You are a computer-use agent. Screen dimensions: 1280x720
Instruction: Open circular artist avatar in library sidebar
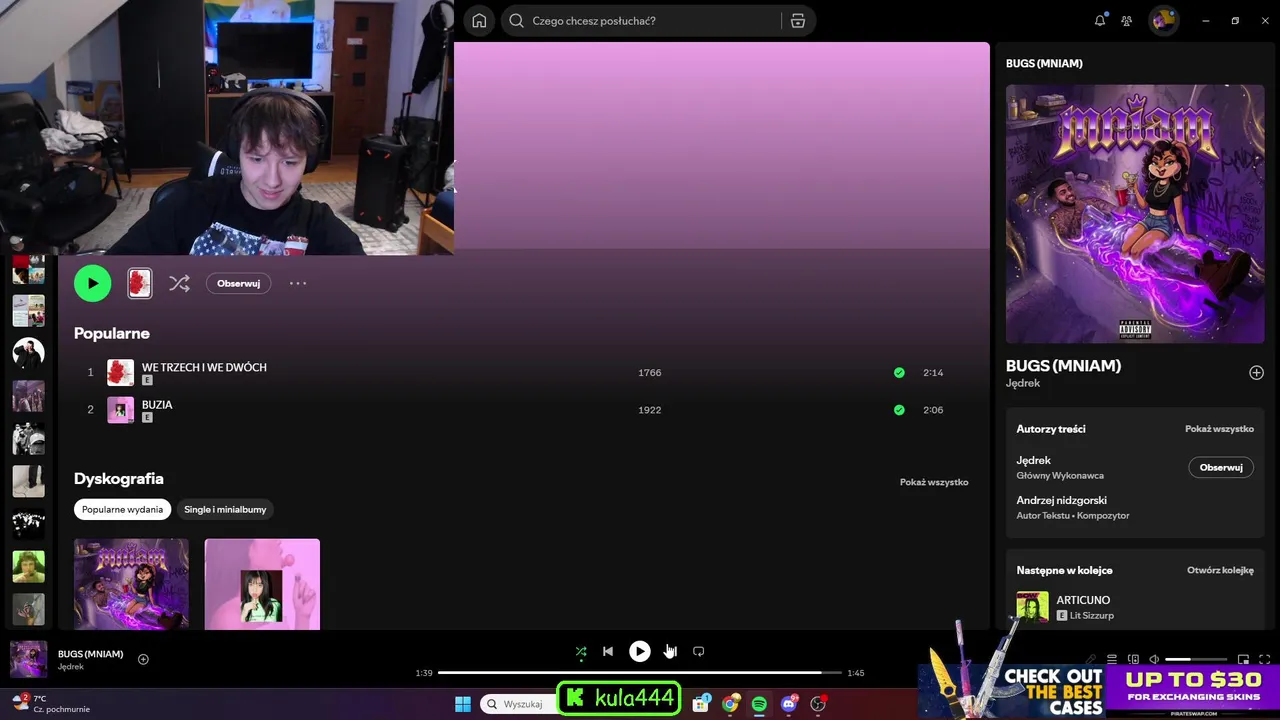point(28,352)
